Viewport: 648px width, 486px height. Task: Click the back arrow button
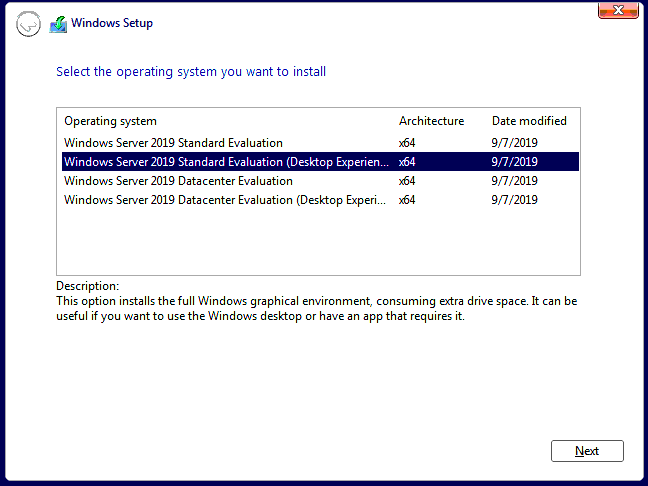(x=28, y=24)
